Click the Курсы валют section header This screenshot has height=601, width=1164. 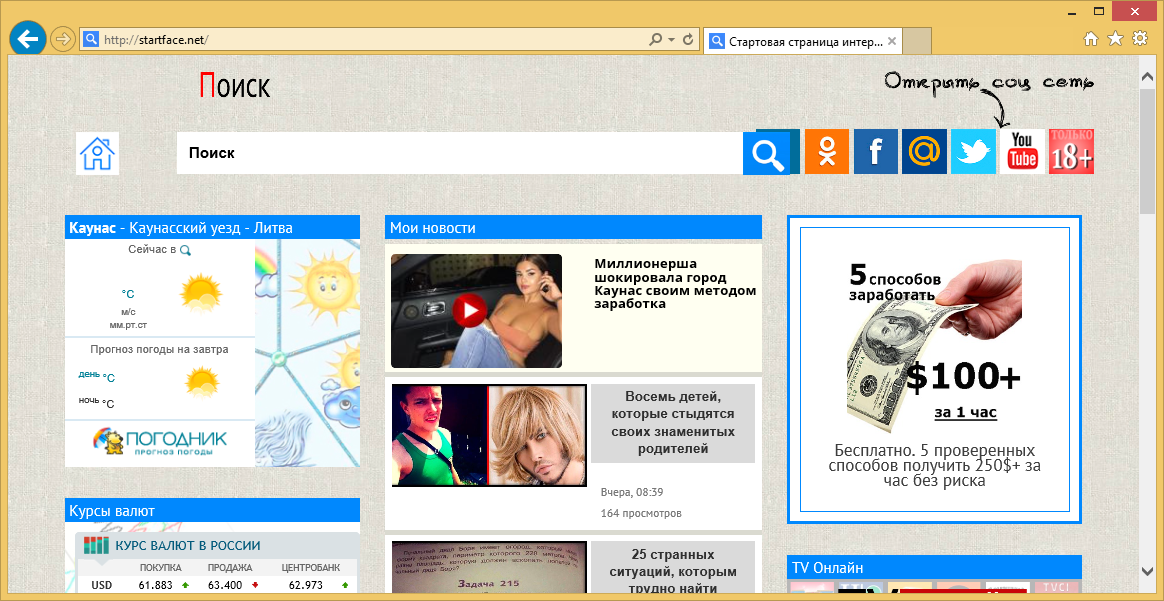click(212, 510)
